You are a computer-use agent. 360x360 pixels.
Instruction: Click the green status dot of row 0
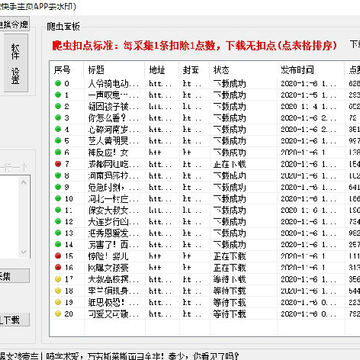coord(58,83)
